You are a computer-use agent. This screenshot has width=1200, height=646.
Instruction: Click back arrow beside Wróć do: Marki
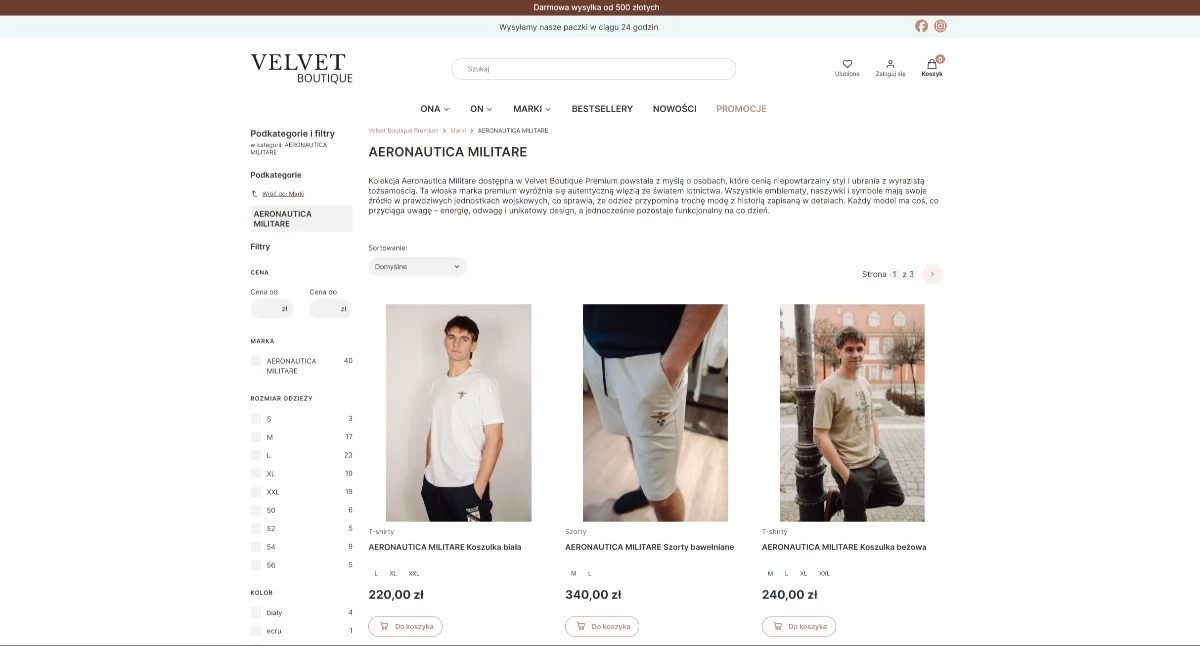(x=254, y=194)
